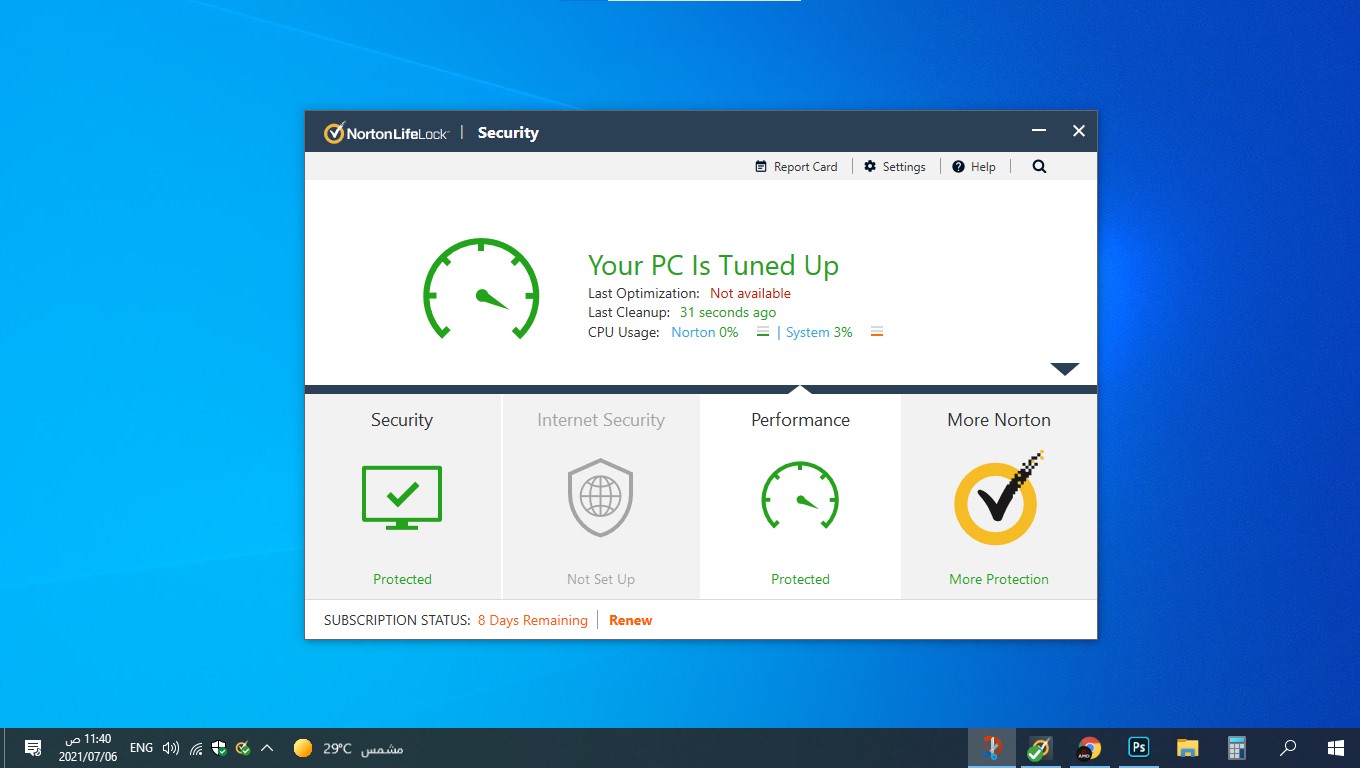Click the red scissors app taskbar icon
This screenshot has height=768, width=1360.
point(991,748)
